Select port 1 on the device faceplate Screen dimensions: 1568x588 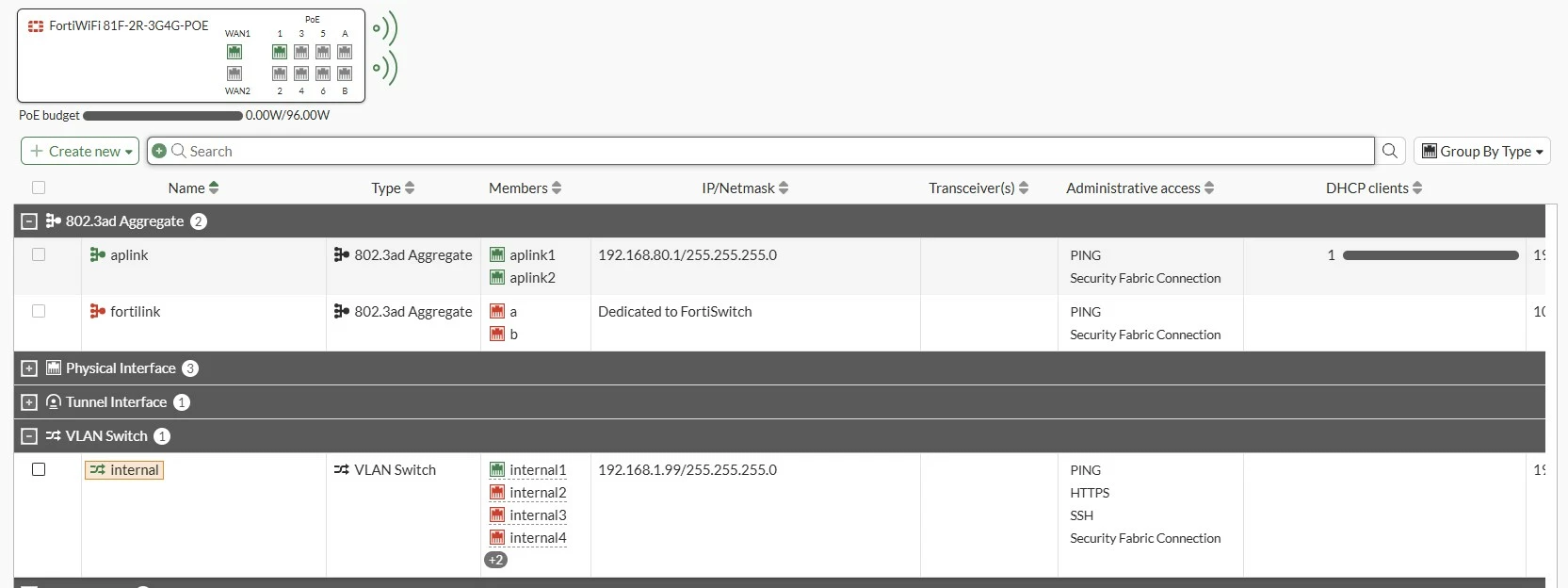[280, 52]
